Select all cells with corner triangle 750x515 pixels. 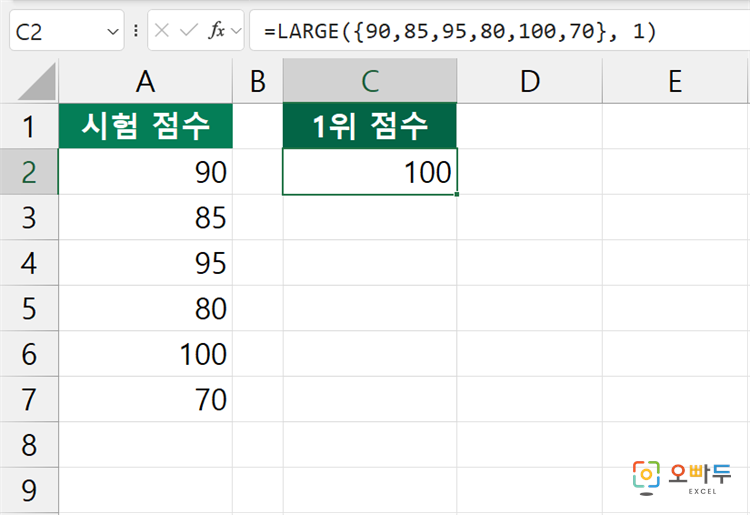[36, 82]
